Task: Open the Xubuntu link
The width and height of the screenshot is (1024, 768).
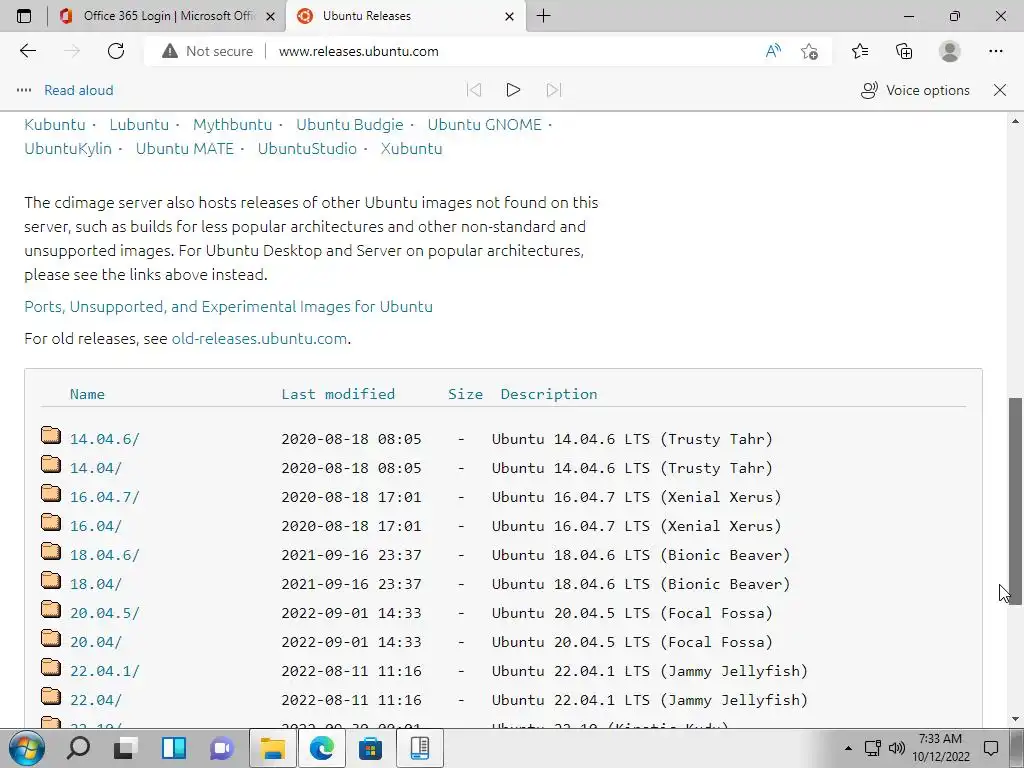Action: pyautogui.click(x=411, y=148)
